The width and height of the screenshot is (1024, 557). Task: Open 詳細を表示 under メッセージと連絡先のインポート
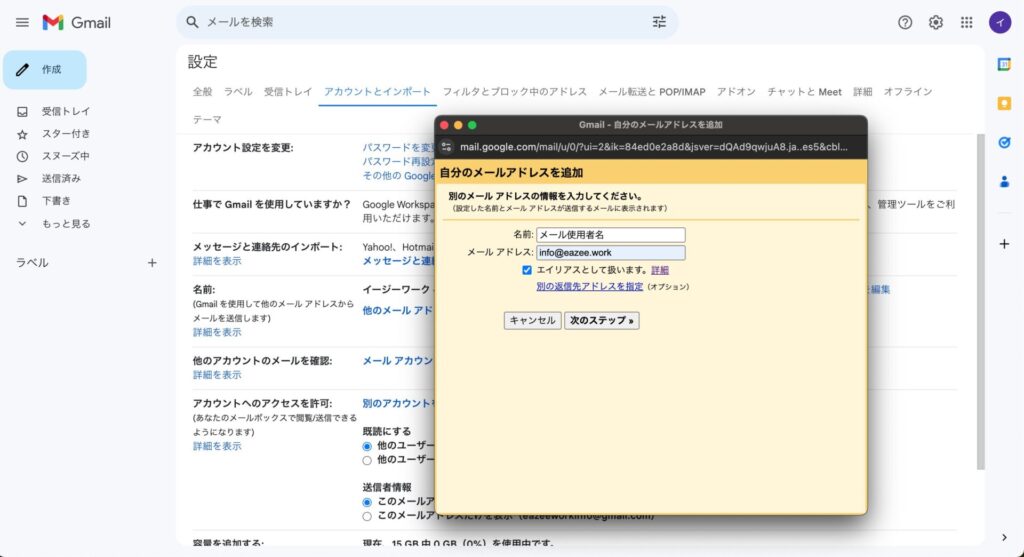click(x=217, y=261)
